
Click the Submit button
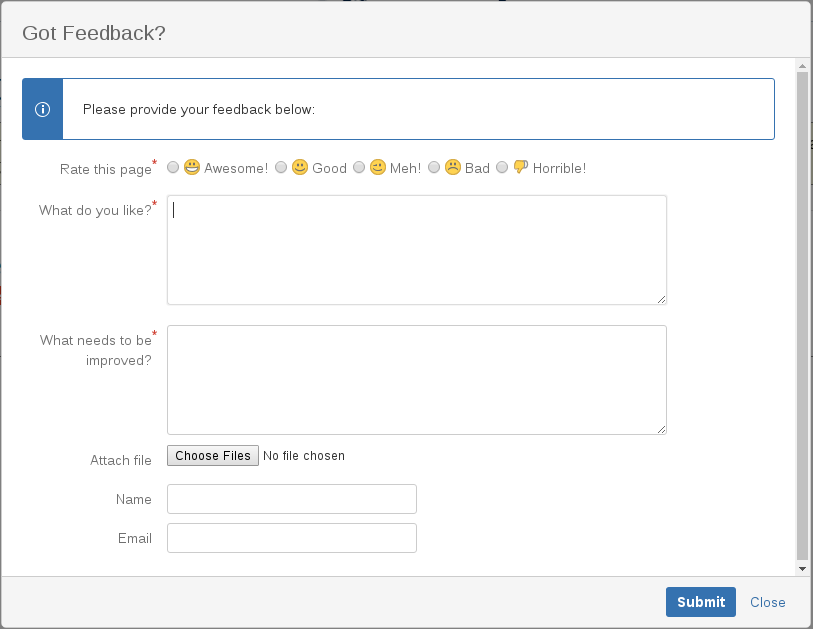700,602
